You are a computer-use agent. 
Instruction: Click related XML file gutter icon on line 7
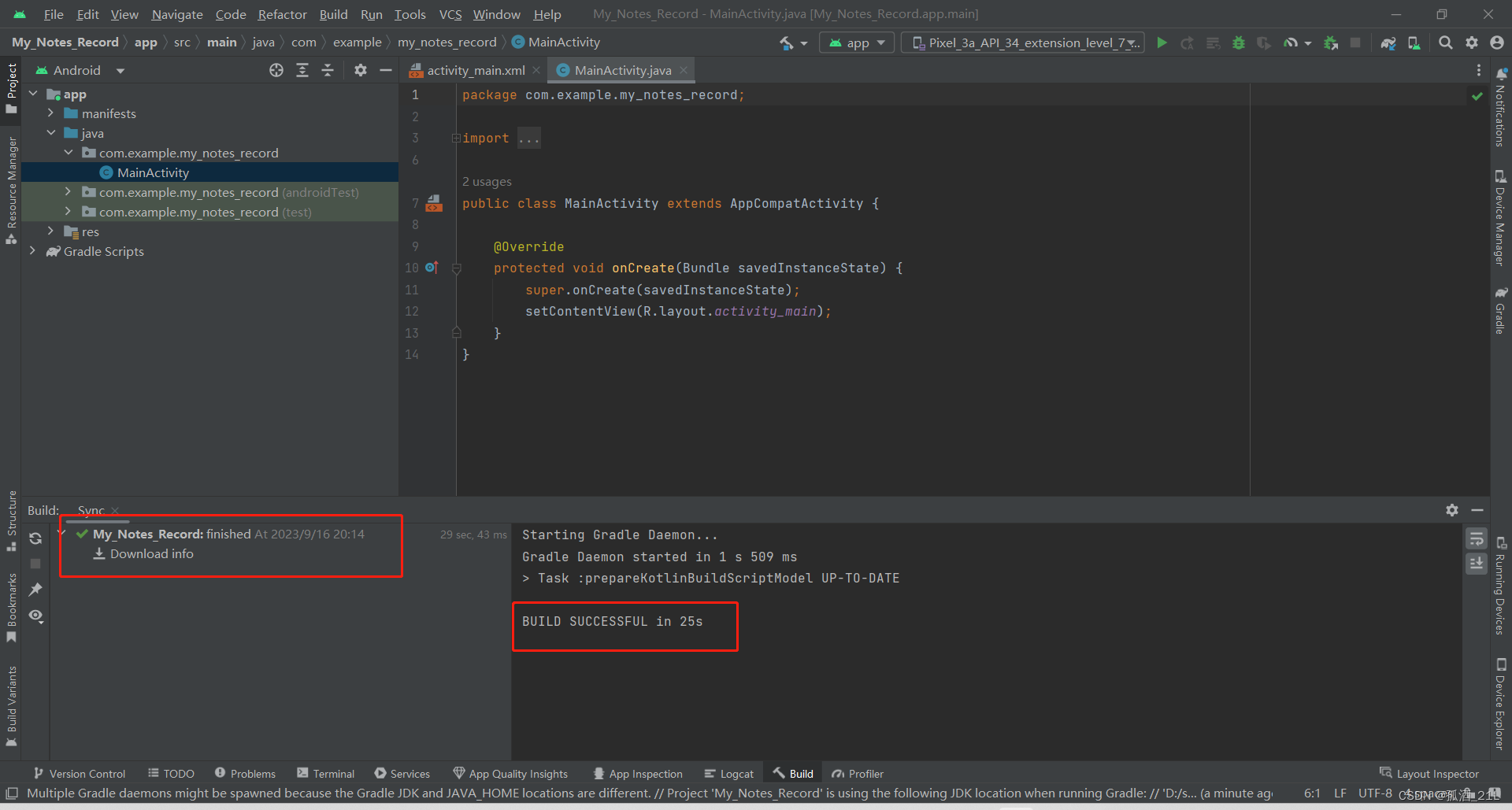(434, 203)
